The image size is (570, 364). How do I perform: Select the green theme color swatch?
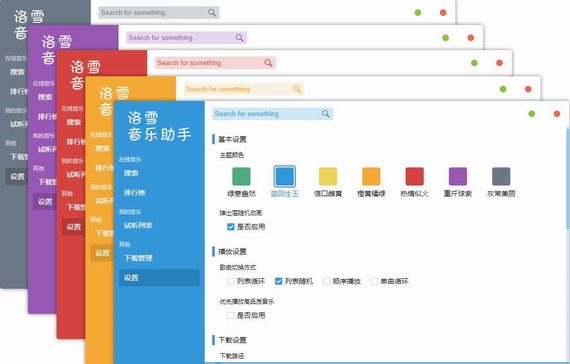pos(241,176)
